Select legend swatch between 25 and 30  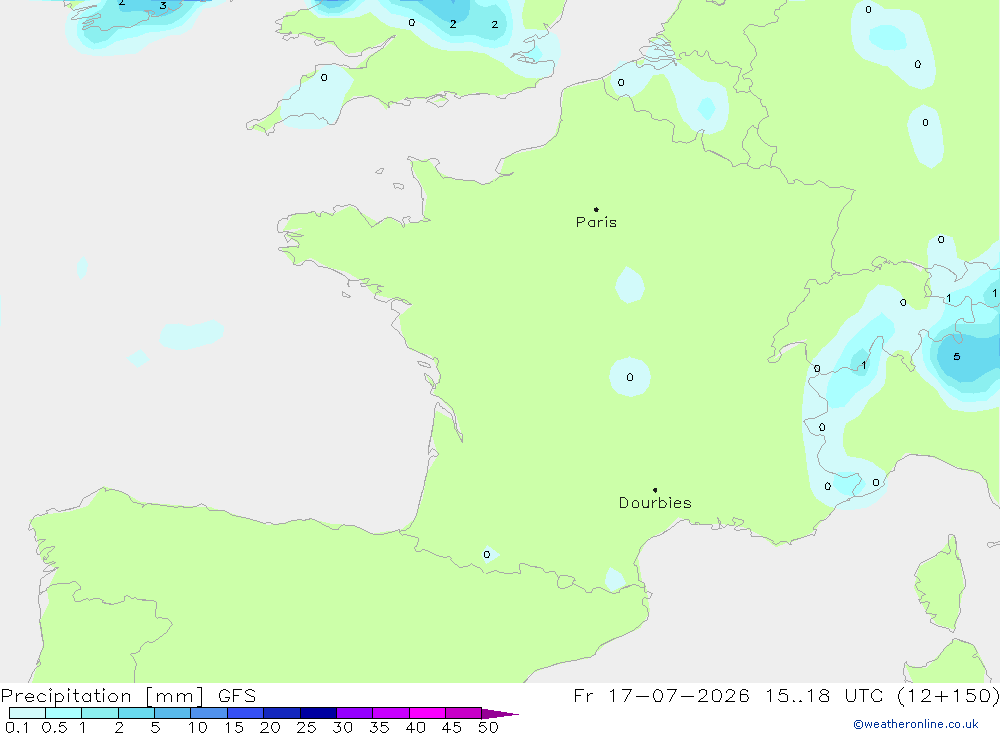pos(318,713)
